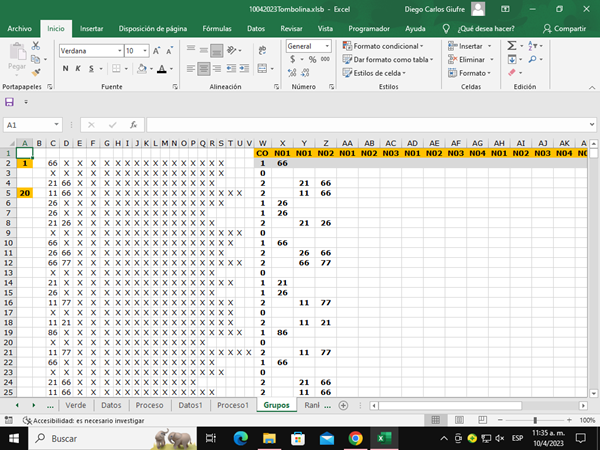Image resolution: width=600 pixels, height=450 pixels.
Task: Align text to middle icon
Action: pos(204,50)
